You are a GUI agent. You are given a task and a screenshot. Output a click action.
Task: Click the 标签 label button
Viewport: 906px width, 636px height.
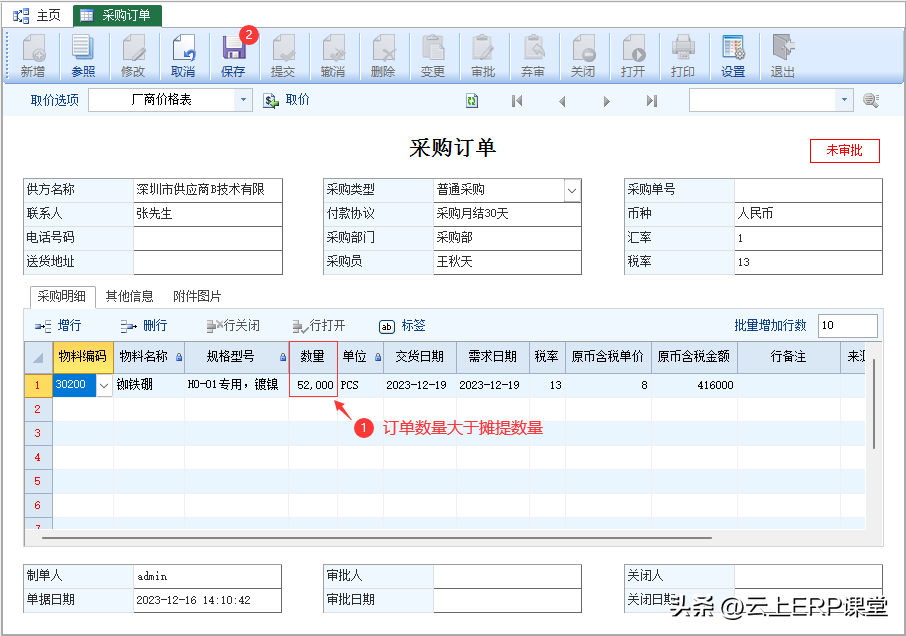coord(402,326)
